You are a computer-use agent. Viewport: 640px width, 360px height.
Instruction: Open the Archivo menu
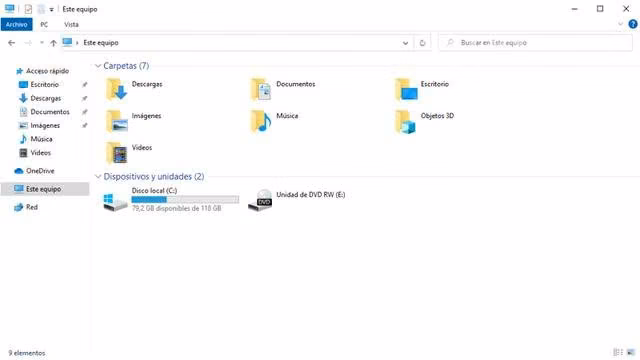click(x=16, y=24)
